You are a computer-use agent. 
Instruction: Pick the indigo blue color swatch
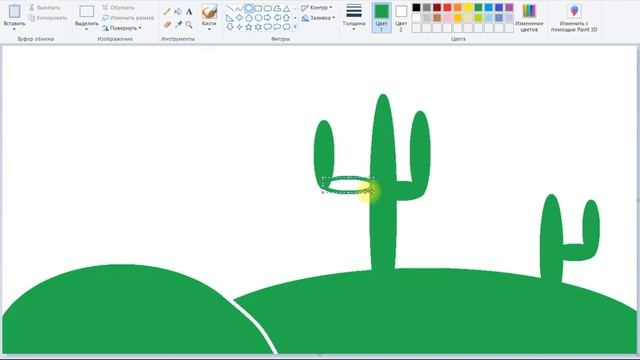[x=499, y=7]
